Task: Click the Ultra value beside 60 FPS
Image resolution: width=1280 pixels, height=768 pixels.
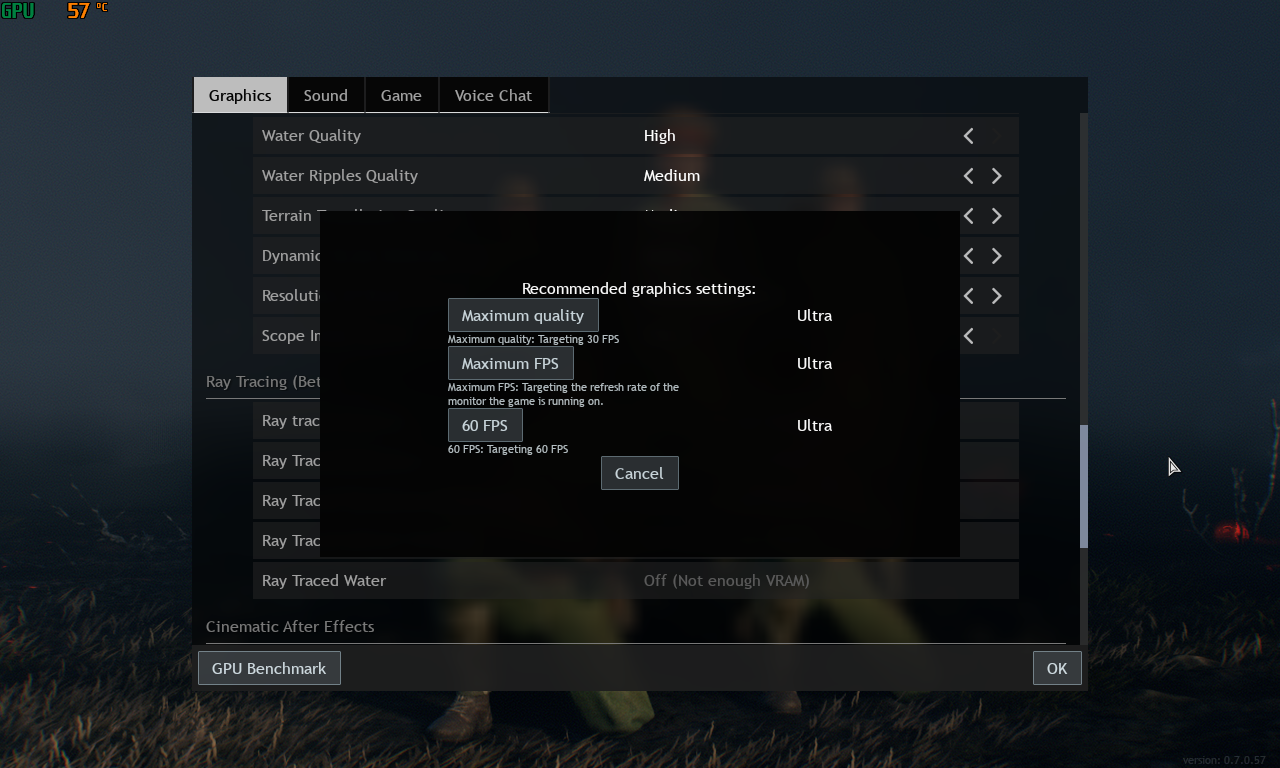Action: (814, 425)
